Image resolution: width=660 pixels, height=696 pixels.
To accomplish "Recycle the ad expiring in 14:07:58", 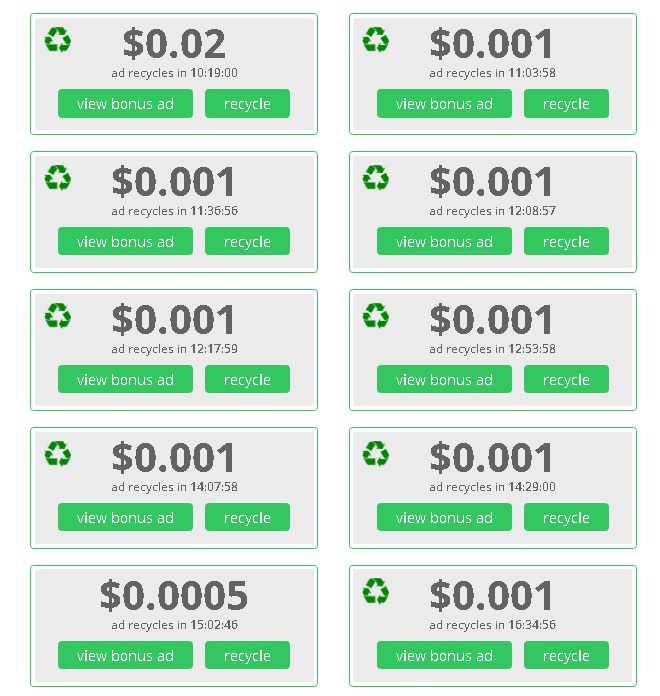I will click(x=247, y=518).
